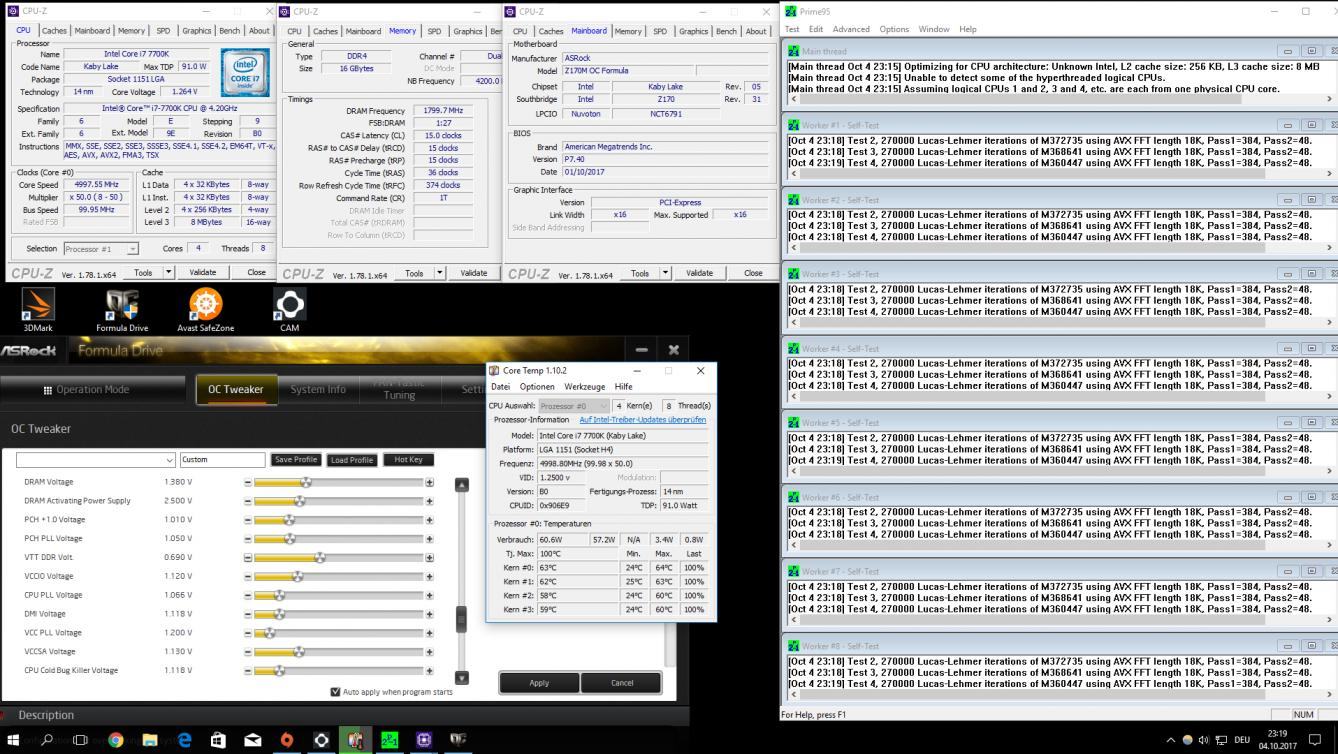Open the CPU-Z processor selection dropdown
This screenshot has width=1338, height=754.
point(101,249)
